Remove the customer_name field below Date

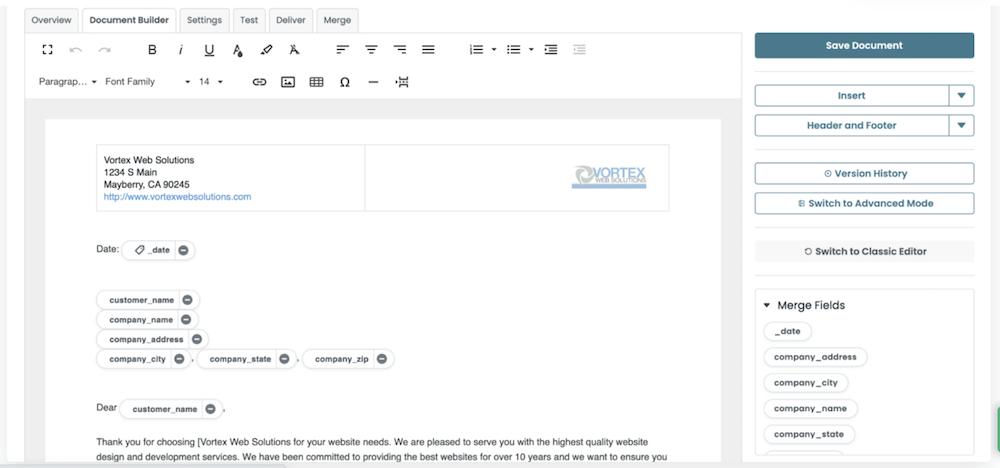pos(187,300)
